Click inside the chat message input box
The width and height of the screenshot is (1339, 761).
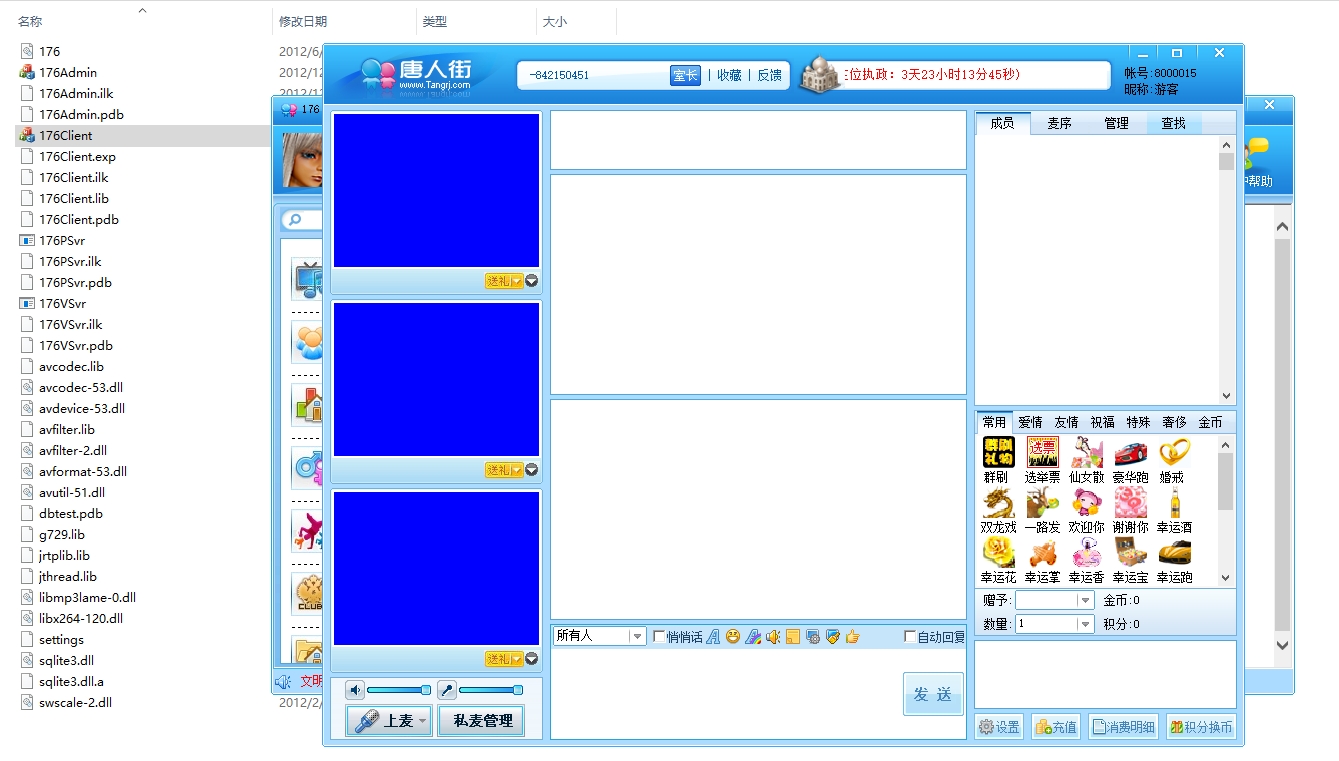[x=726, y=694]
